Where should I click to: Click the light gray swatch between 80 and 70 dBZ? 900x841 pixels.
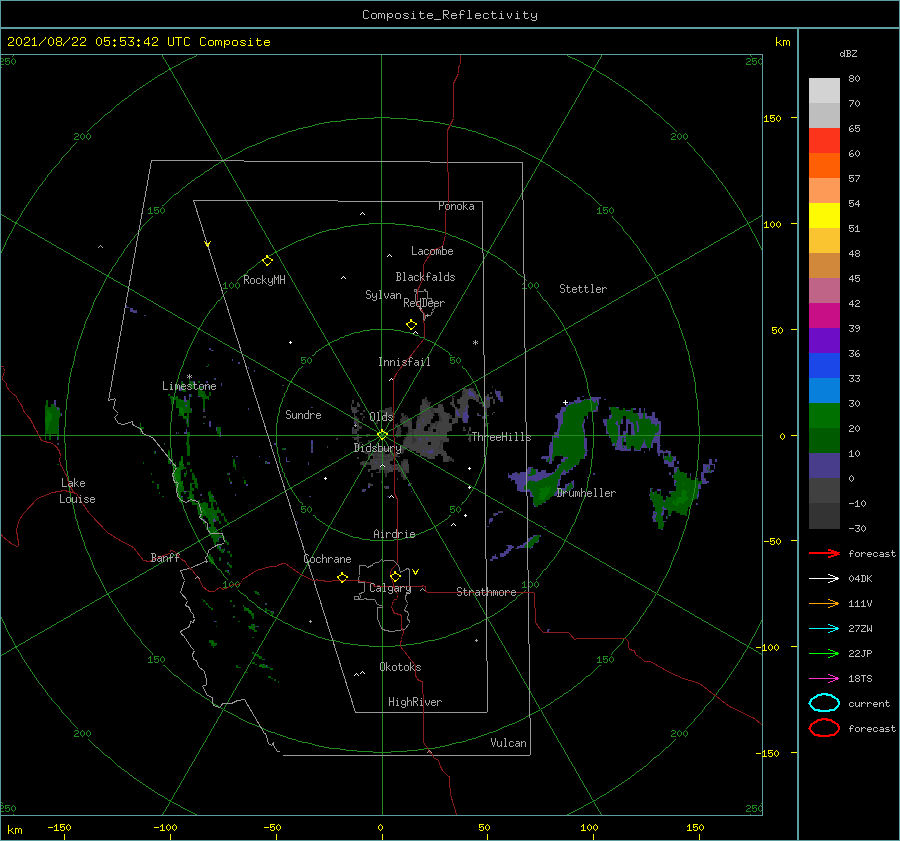pos(824,91)
